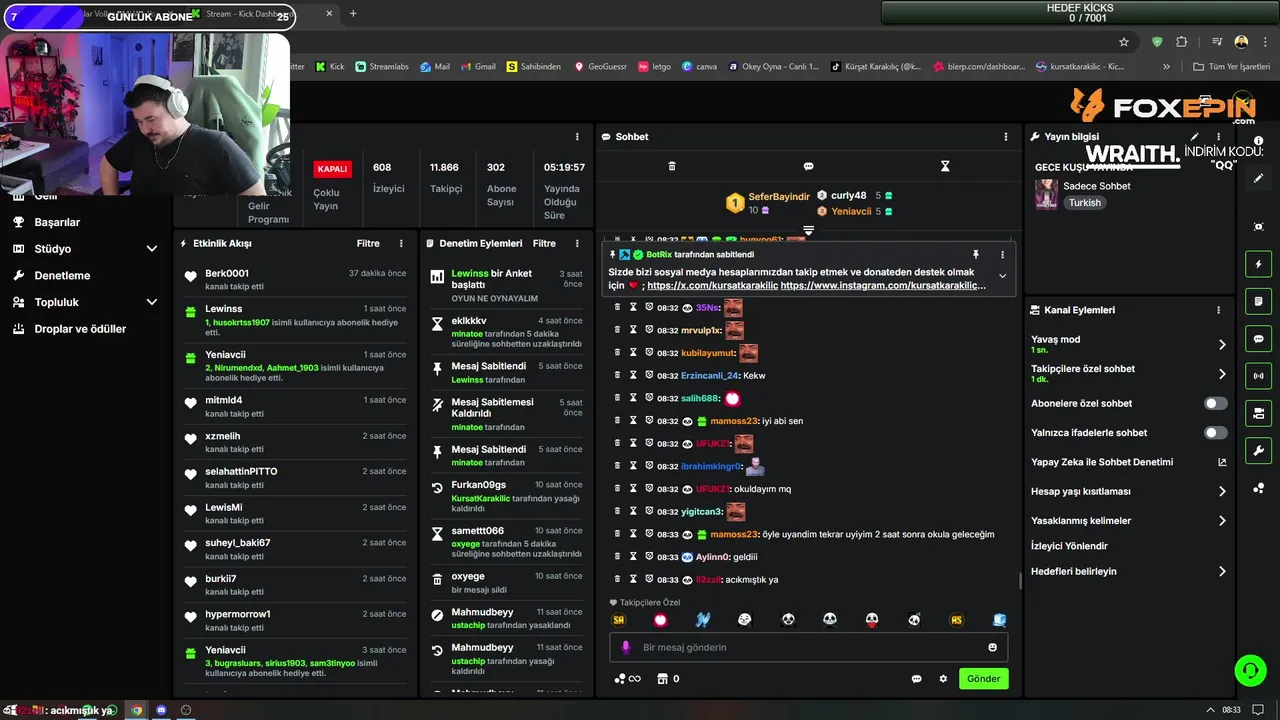Click the channel points infinity icon
1280x720 pixels.
[x=628, y=679]
